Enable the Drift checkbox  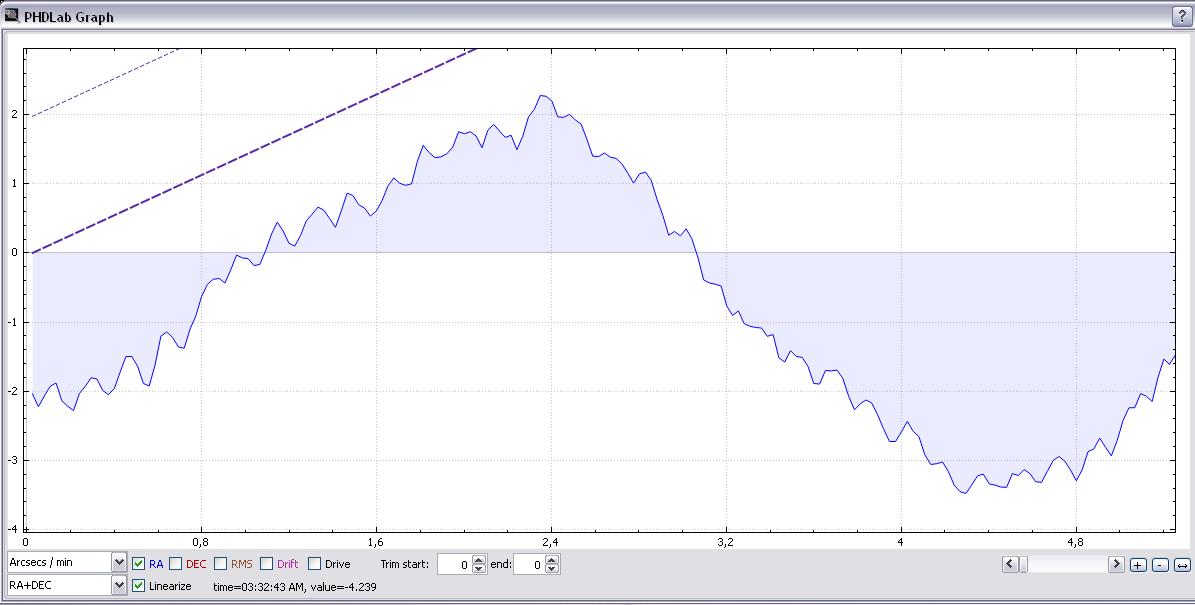[267, 564]
